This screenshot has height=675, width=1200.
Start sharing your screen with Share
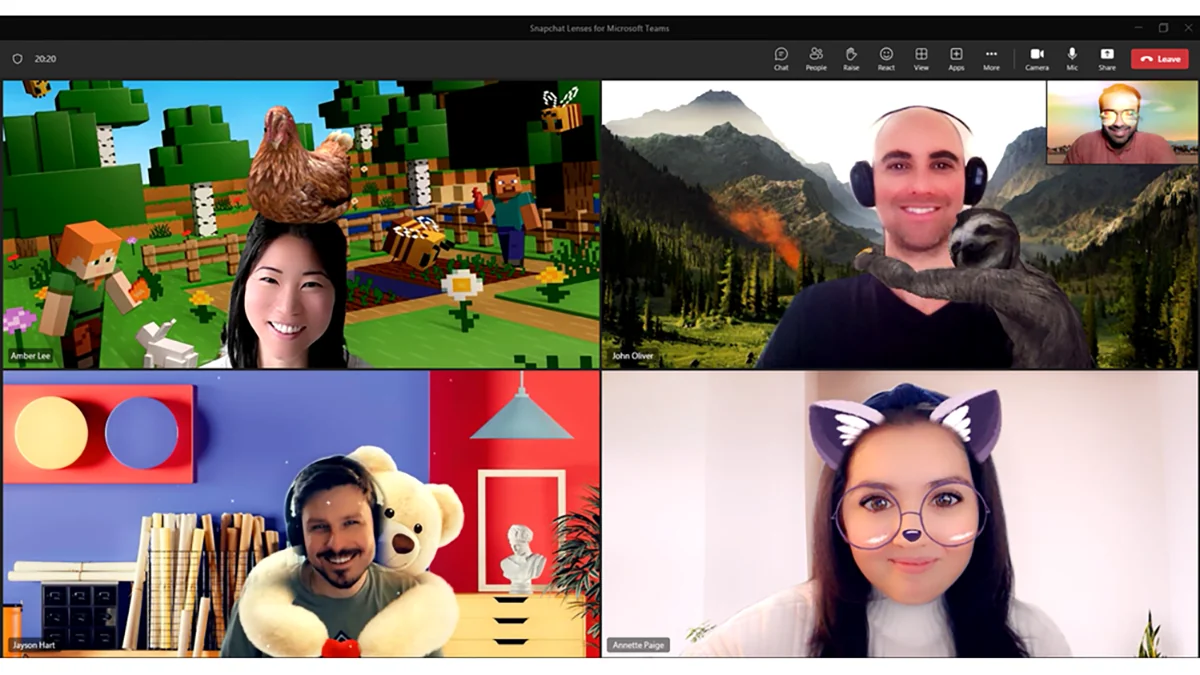(x=1107, y=58)
